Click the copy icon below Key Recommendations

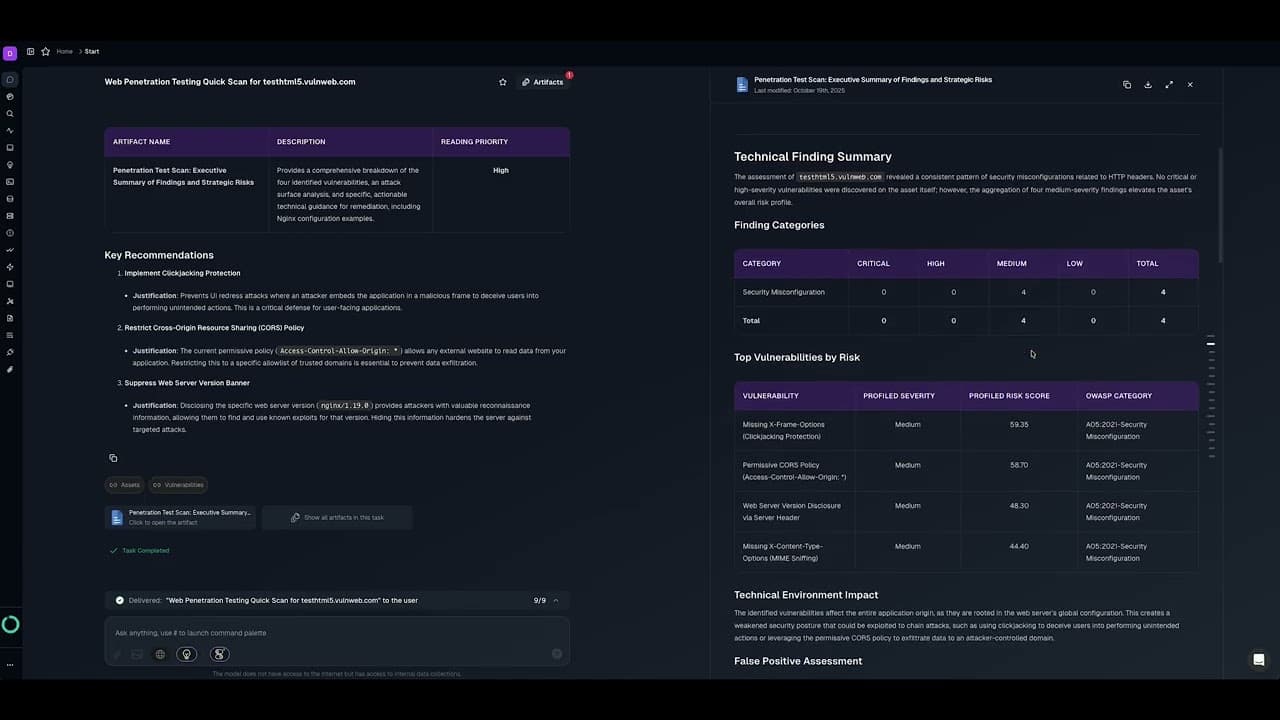[x=113, y=458]
